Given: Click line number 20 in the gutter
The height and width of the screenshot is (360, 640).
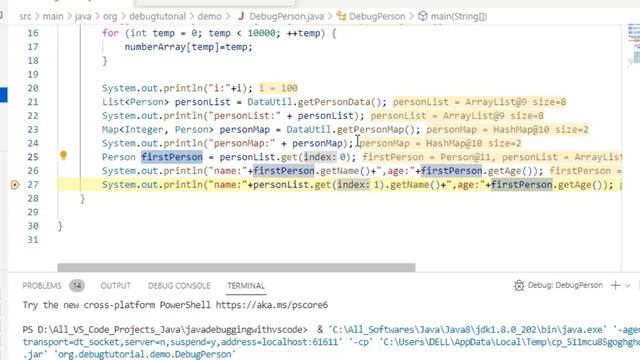Looking at the screenshot, I should tap(33, 88).
